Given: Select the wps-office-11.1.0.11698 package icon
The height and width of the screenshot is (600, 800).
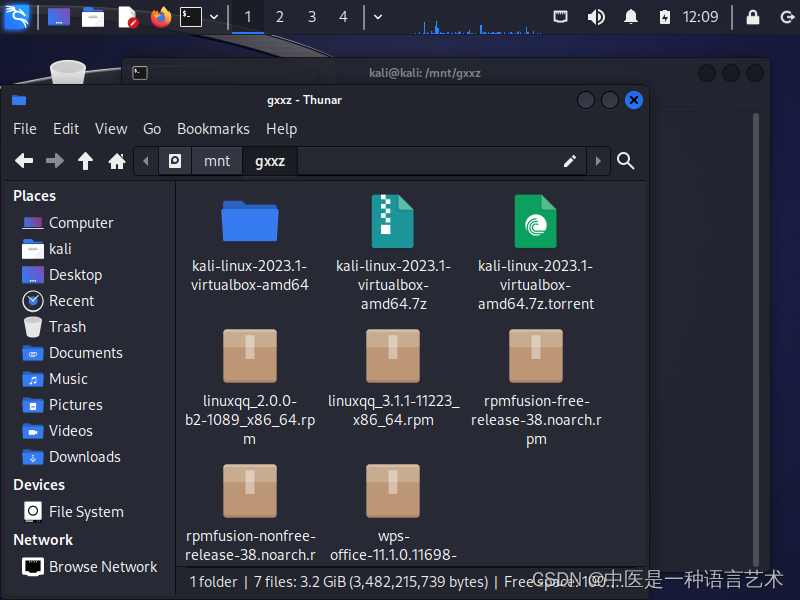Looking at the screenshot, I should tap(393, 491).
